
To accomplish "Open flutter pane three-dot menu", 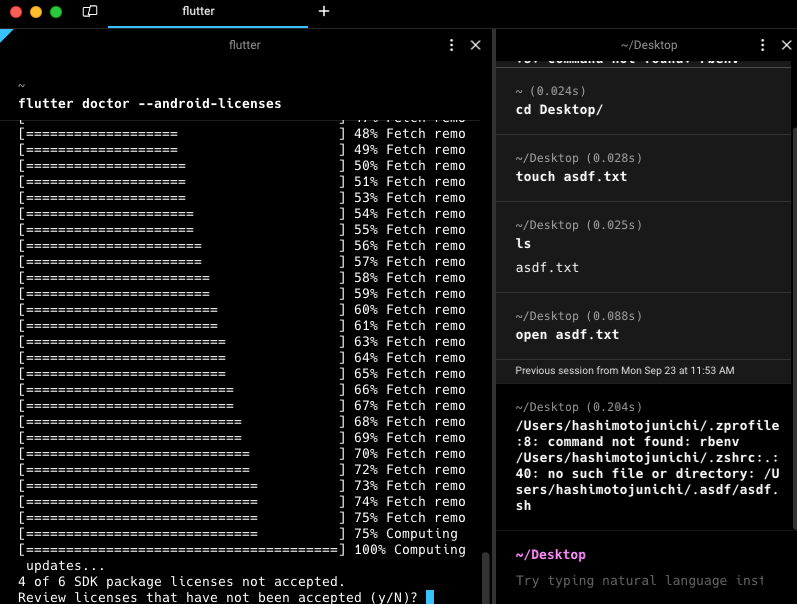I will coord(451,45).
